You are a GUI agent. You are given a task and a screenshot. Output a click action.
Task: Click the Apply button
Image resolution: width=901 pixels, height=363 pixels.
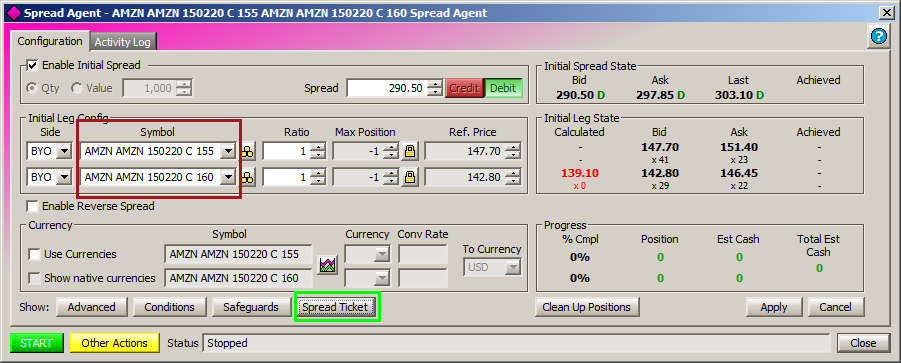click(774, 307)
